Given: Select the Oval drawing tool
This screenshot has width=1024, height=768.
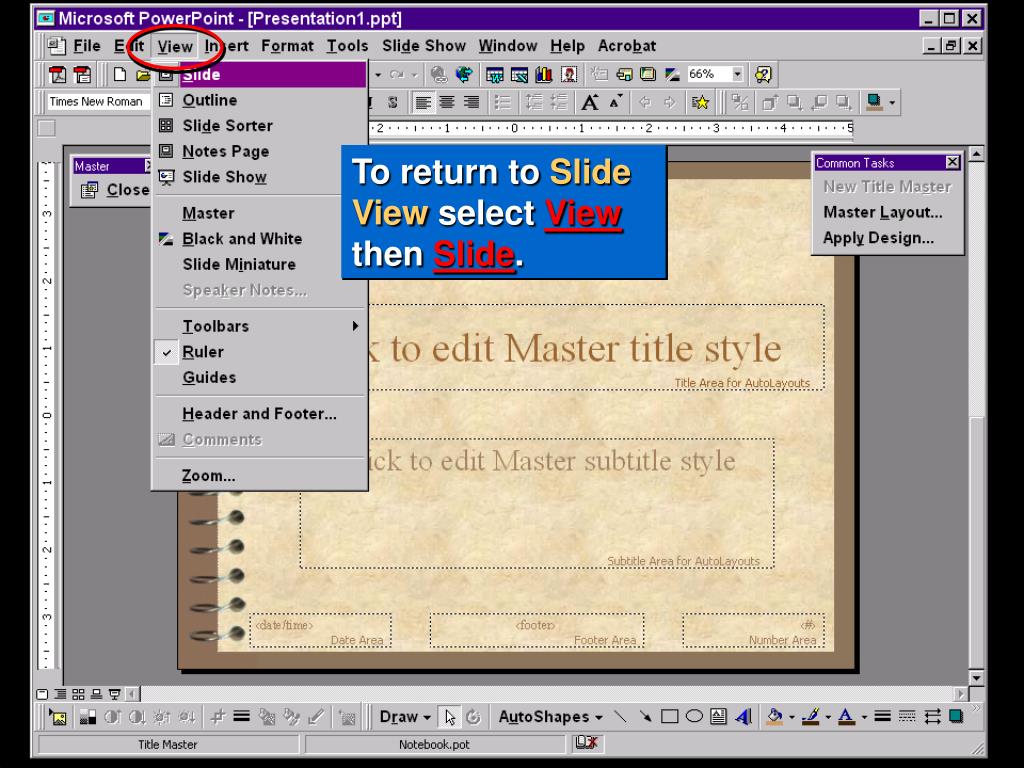Looking at the screenshot, I should point(694,717).
